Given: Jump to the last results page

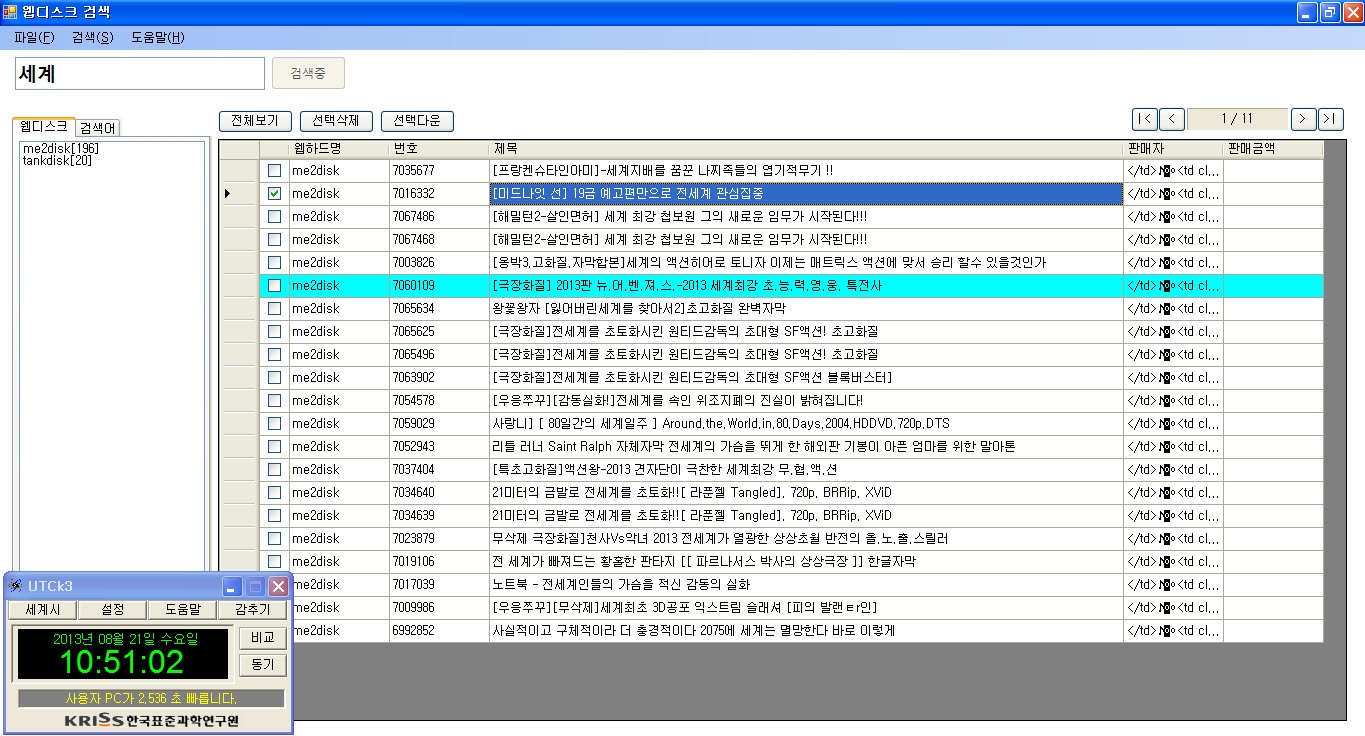Looking at the screenshot, I should (x=1330, y=119).
